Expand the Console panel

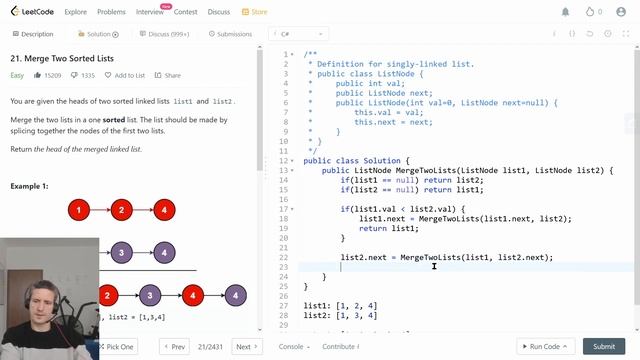tap(294, 347)
